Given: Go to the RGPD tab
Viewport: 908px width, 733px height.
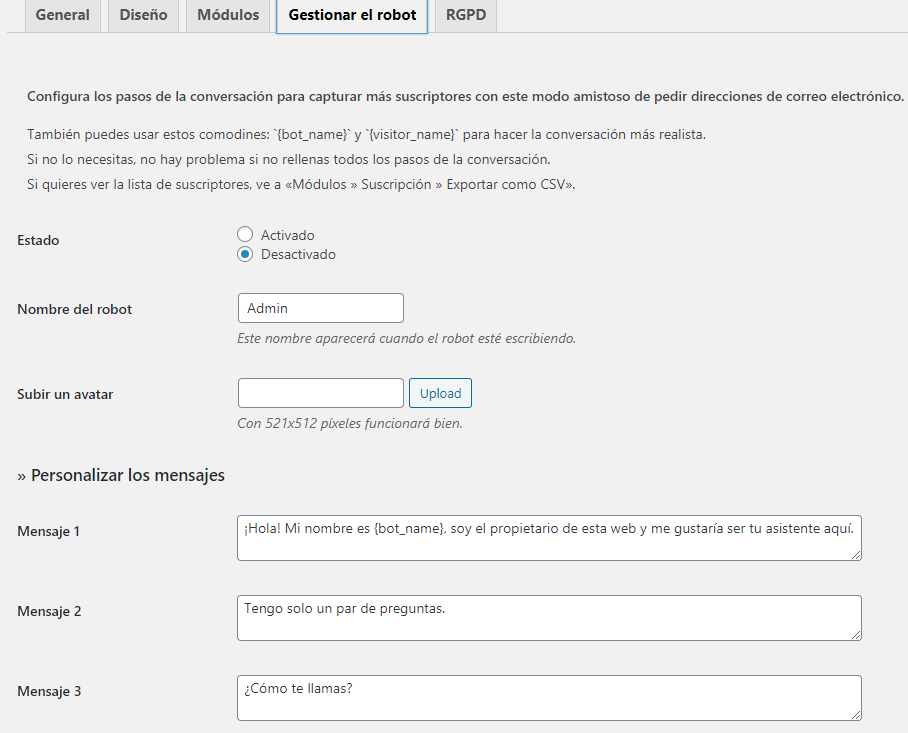Looking at the screenshot, I should [x=466, y=15].
